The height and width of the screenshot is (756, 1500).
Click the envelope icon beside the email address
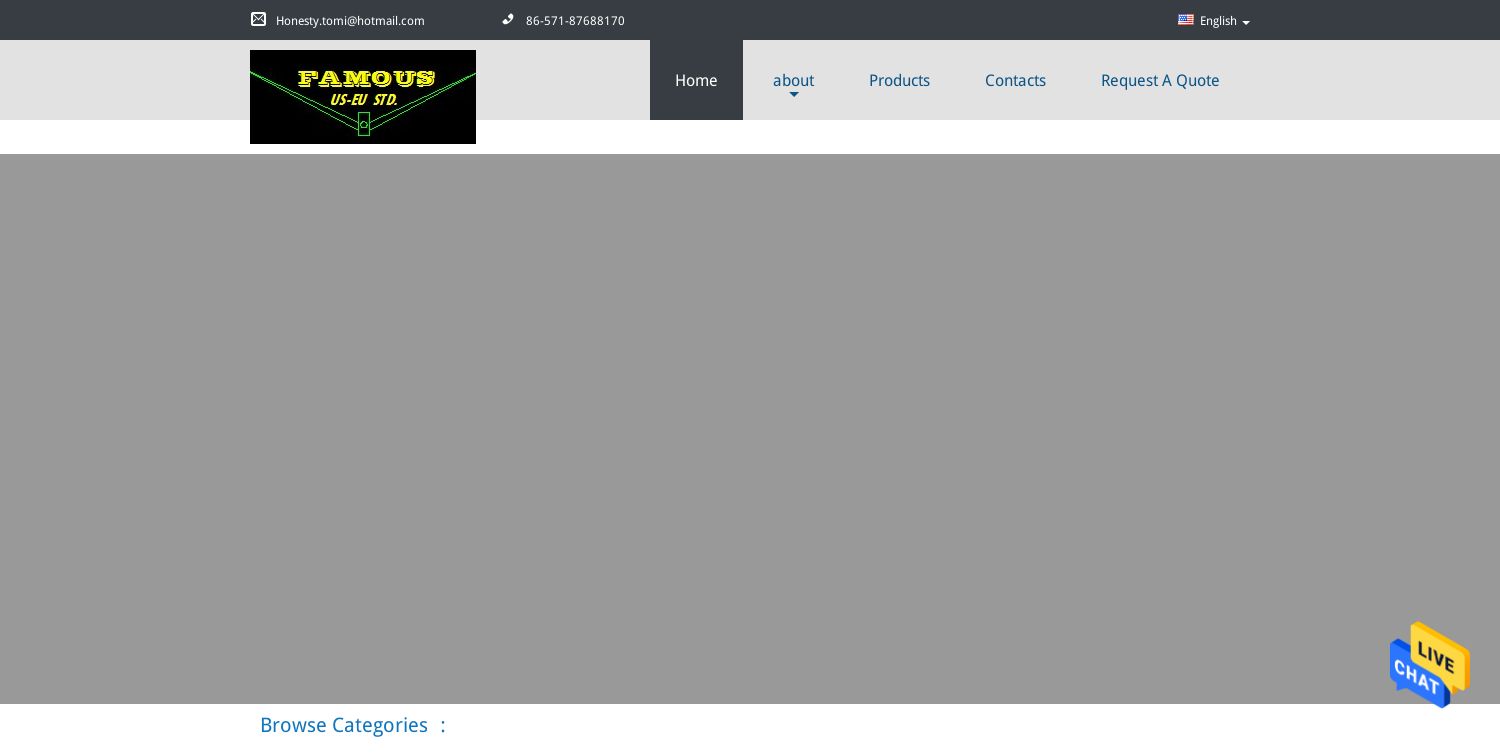(x=259, y=20)
